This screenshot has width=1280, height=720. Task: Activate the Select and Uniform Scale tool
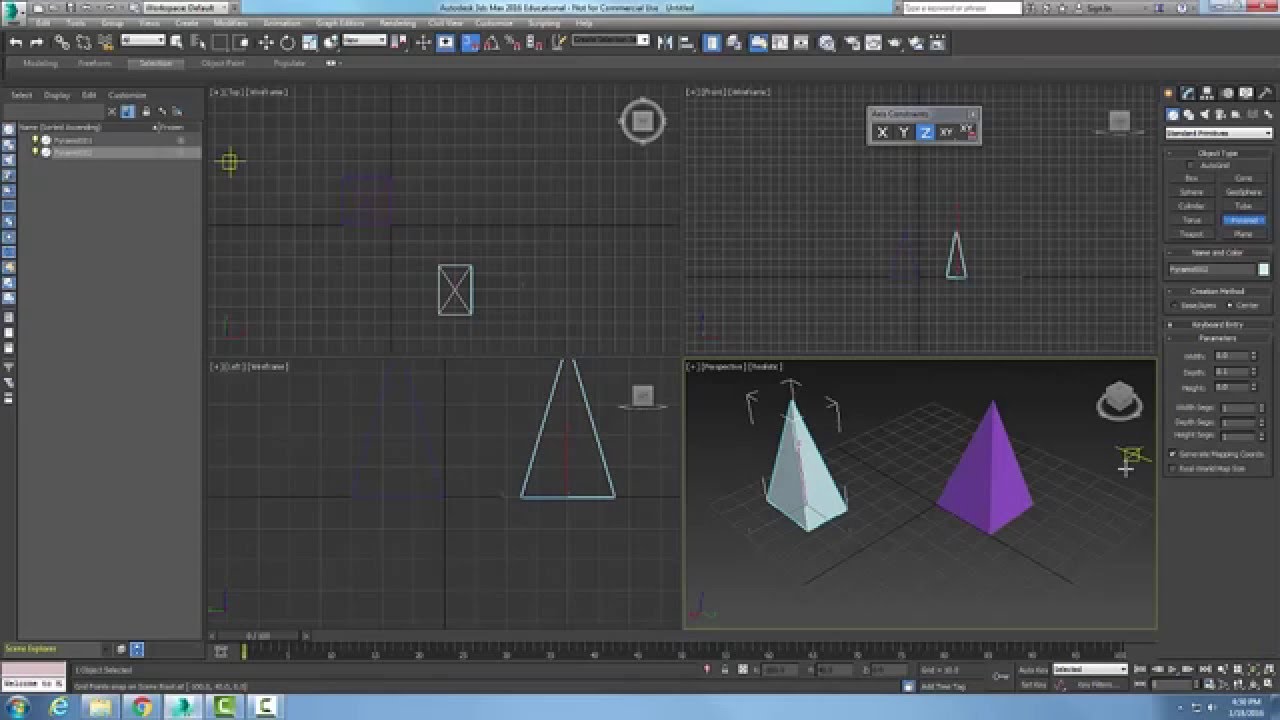[x=310, y=42]
